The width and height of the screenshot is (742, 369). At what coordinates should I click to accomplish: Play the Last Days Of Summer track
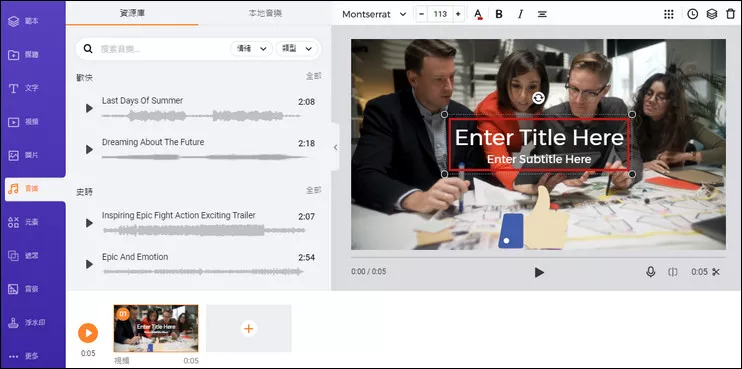[89, 108]
